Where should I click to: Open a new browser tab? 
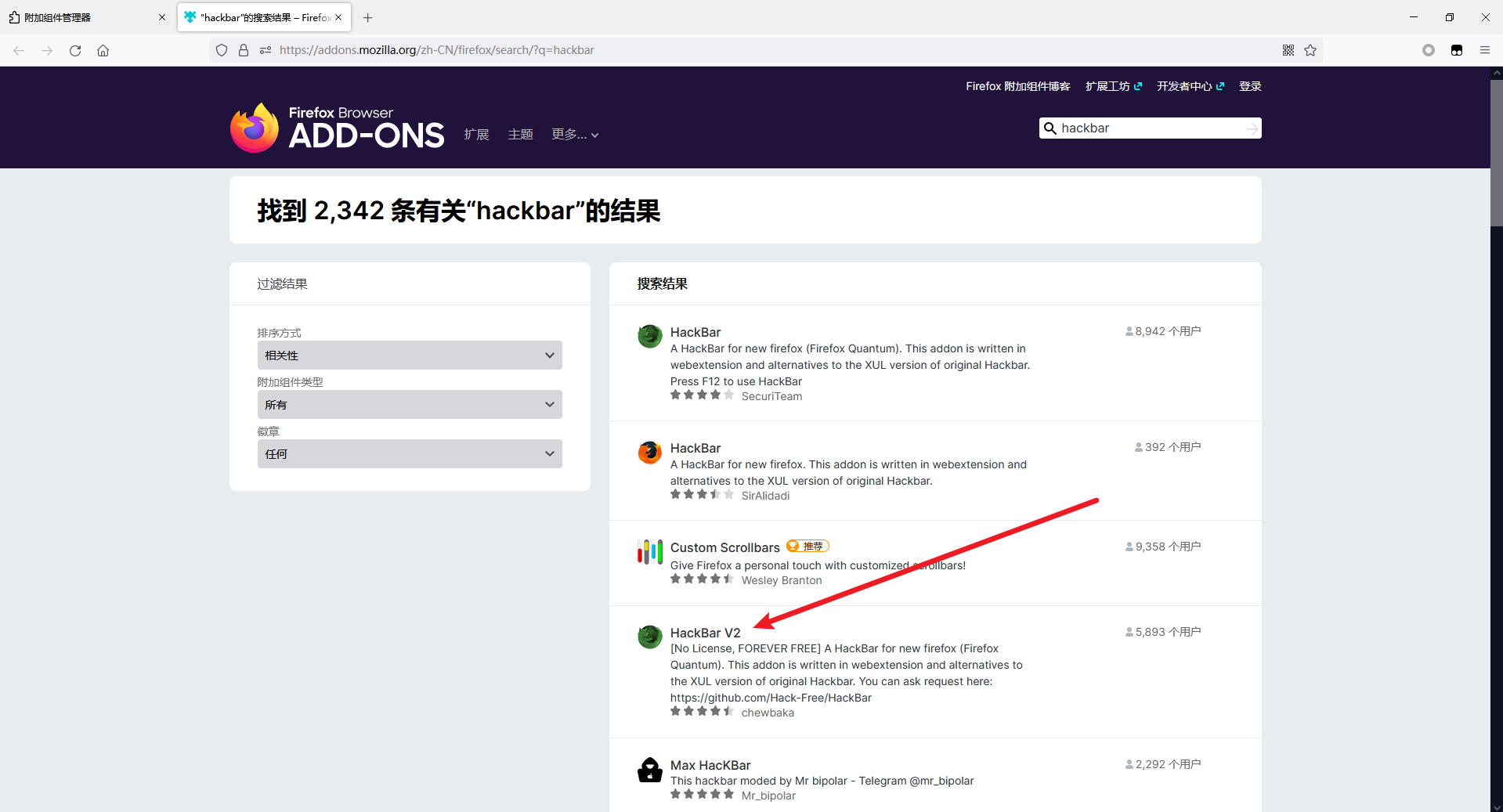[368, 17]
